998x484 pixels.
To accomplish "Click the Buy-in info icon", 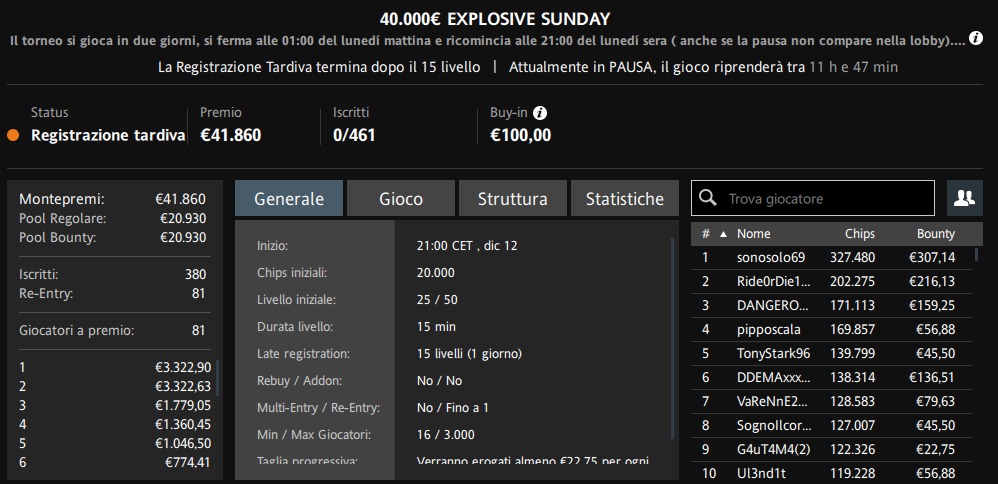I will [540, 113].
